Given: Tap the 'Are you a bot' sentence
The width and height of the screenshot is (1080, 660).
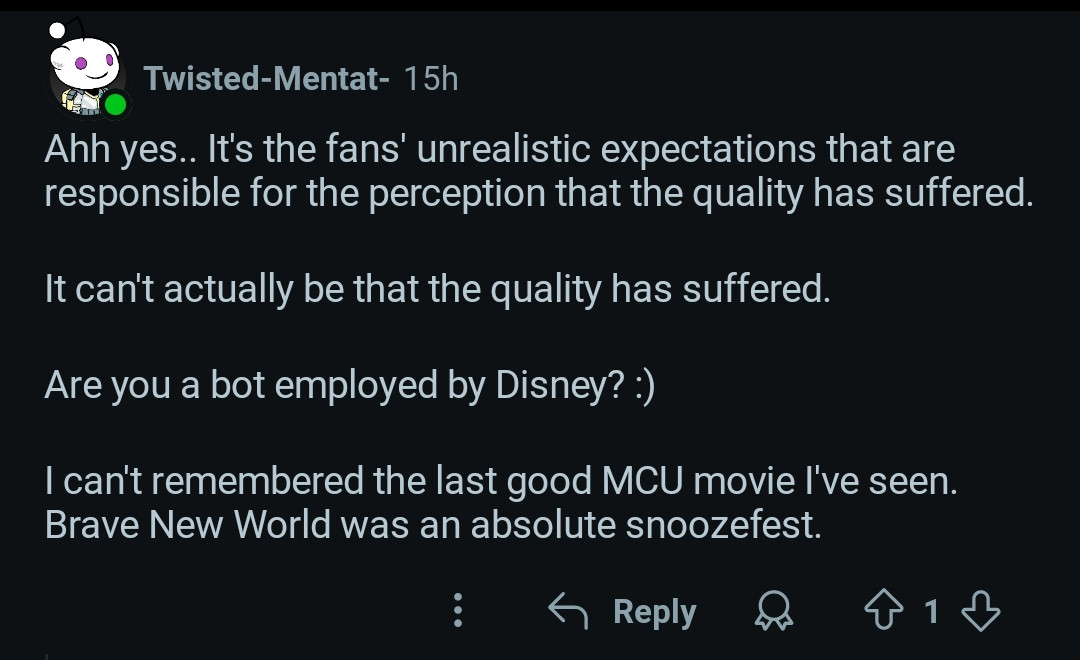Looking at the screenshot, I should tap(349, 387).
